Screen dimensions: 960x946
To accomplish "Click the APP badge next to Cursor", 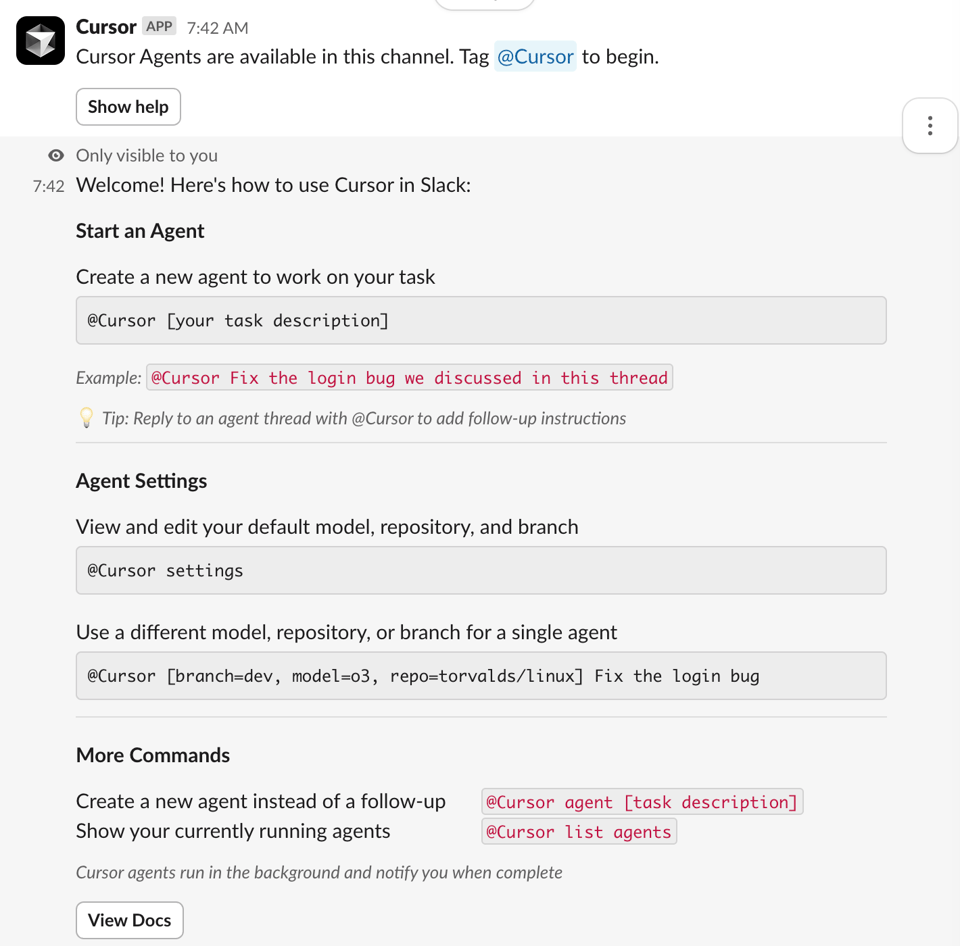I will point(159,27).
